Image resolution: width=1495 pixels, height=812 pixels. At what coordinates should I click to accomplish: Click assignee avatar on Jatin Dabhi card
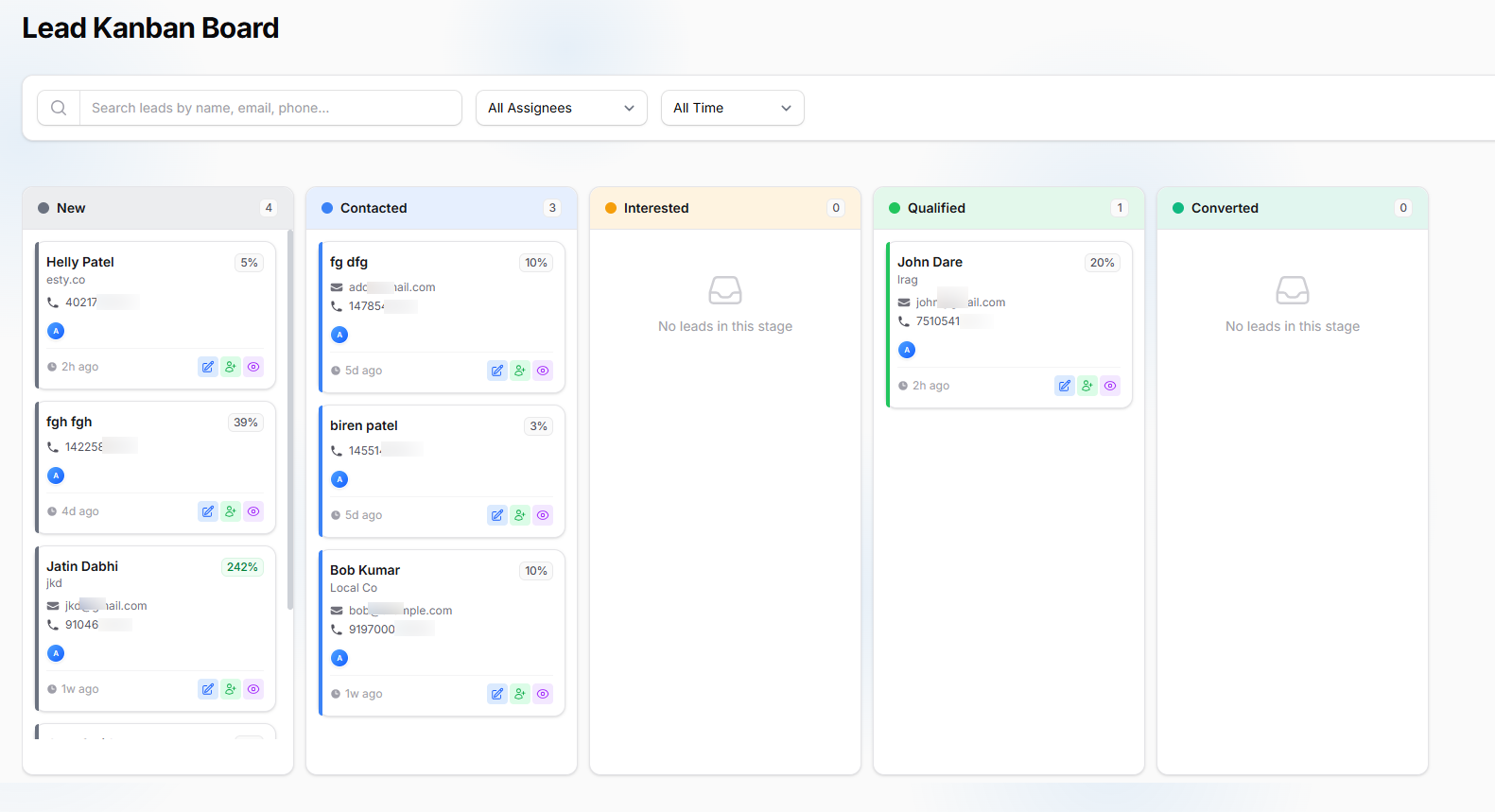point(56,653)
